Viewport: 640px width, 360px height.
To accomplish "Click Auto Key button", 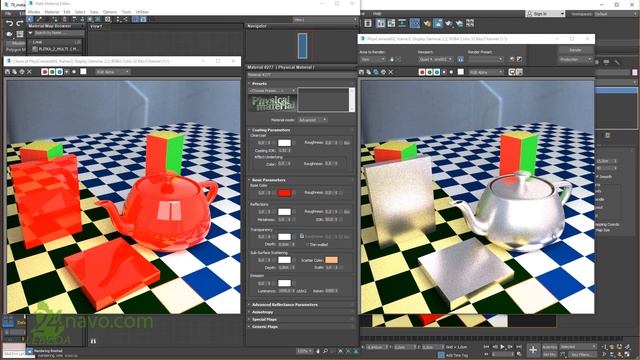I will pos(549,347).
